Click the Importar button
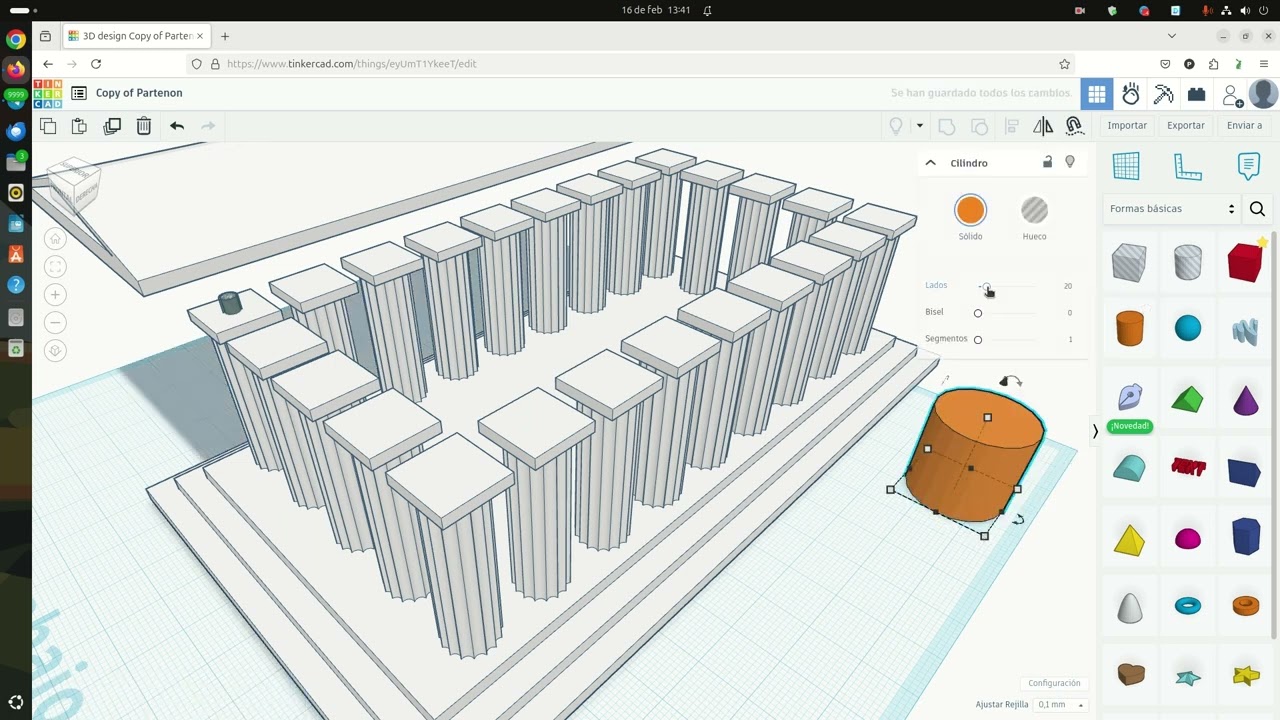Viewport: 1280px width, 720px height. click(1127, 125)
